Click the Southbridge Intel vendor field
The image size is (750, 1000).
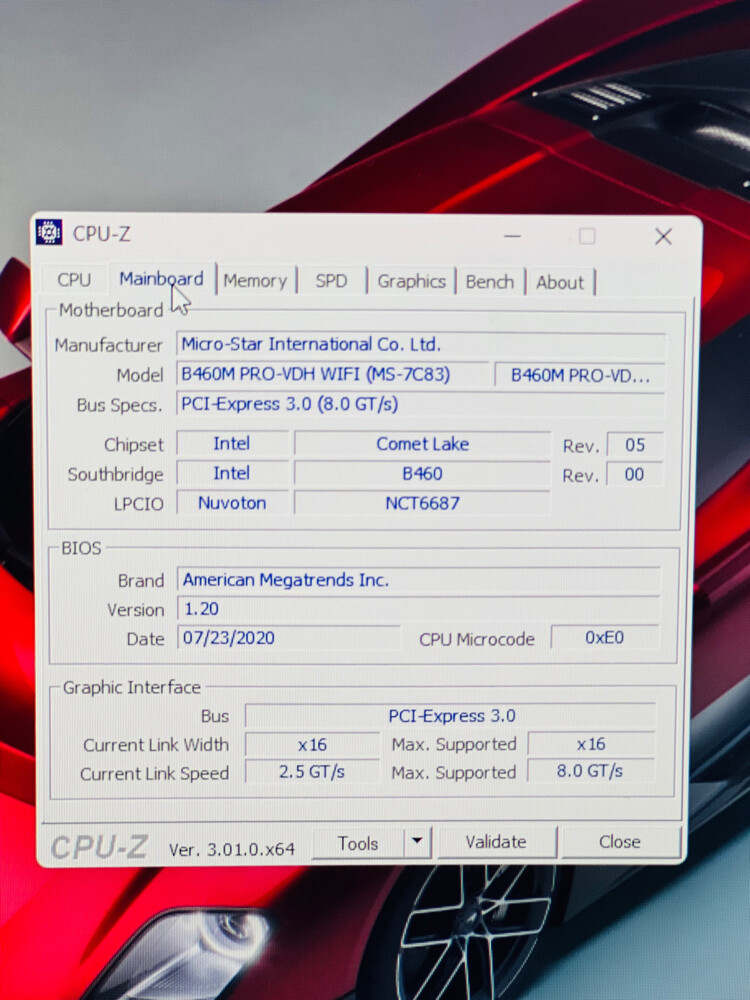tap(232, 473)
